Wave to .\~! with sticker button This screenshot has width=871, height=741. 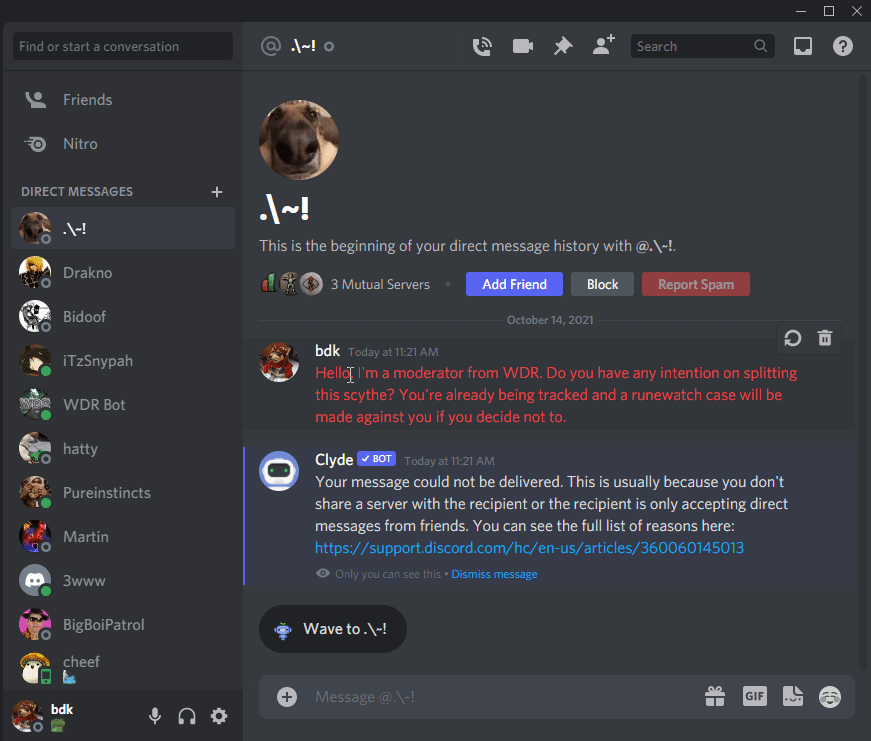click(333, 629)
